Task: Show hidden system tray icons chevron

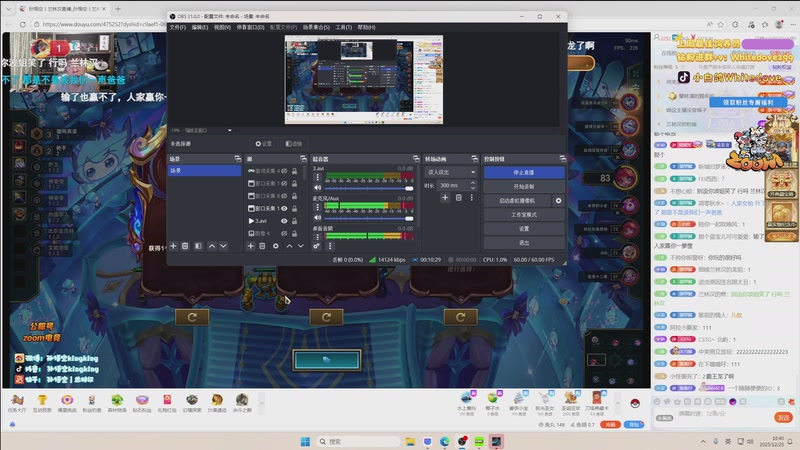Action: [x=703, y=441]
